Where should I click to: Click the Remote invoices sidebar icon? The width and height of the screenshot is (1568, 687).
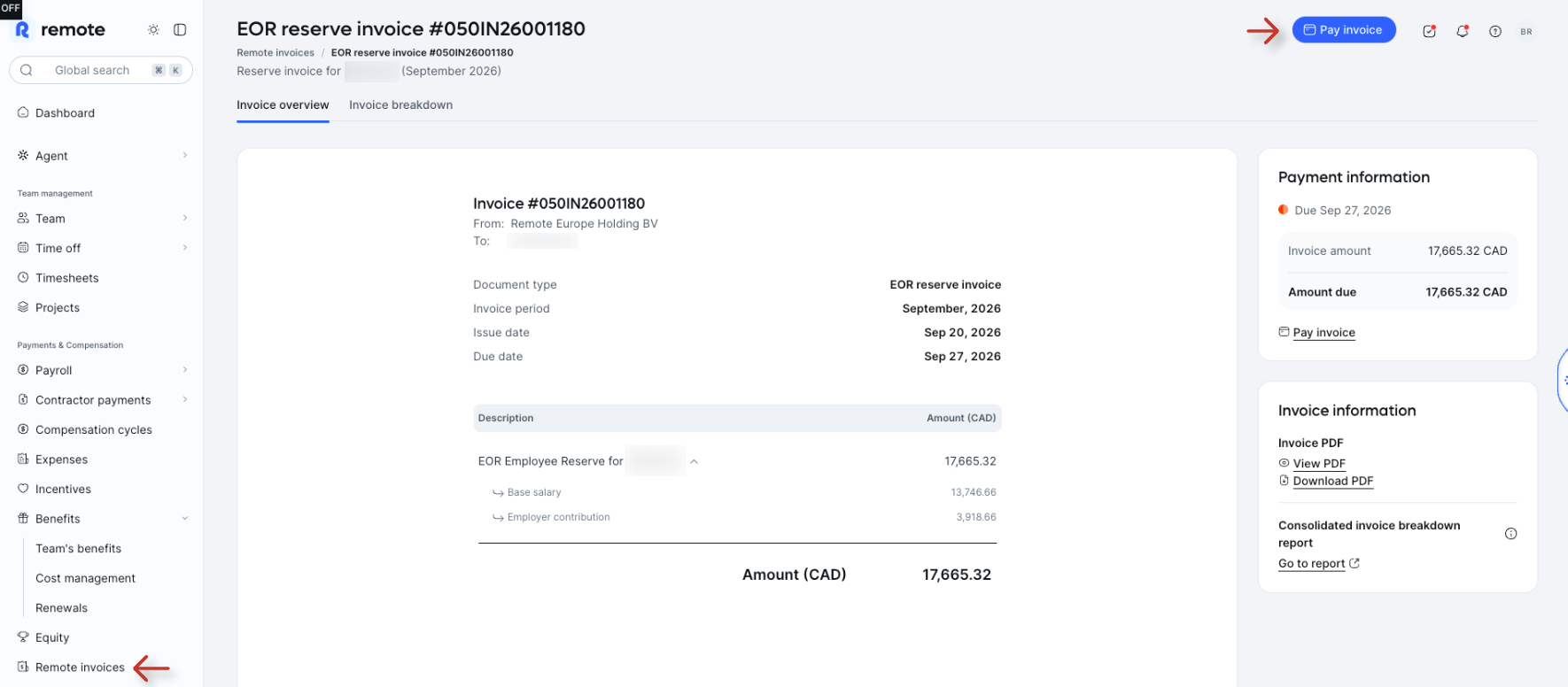[x=23, y=668]
